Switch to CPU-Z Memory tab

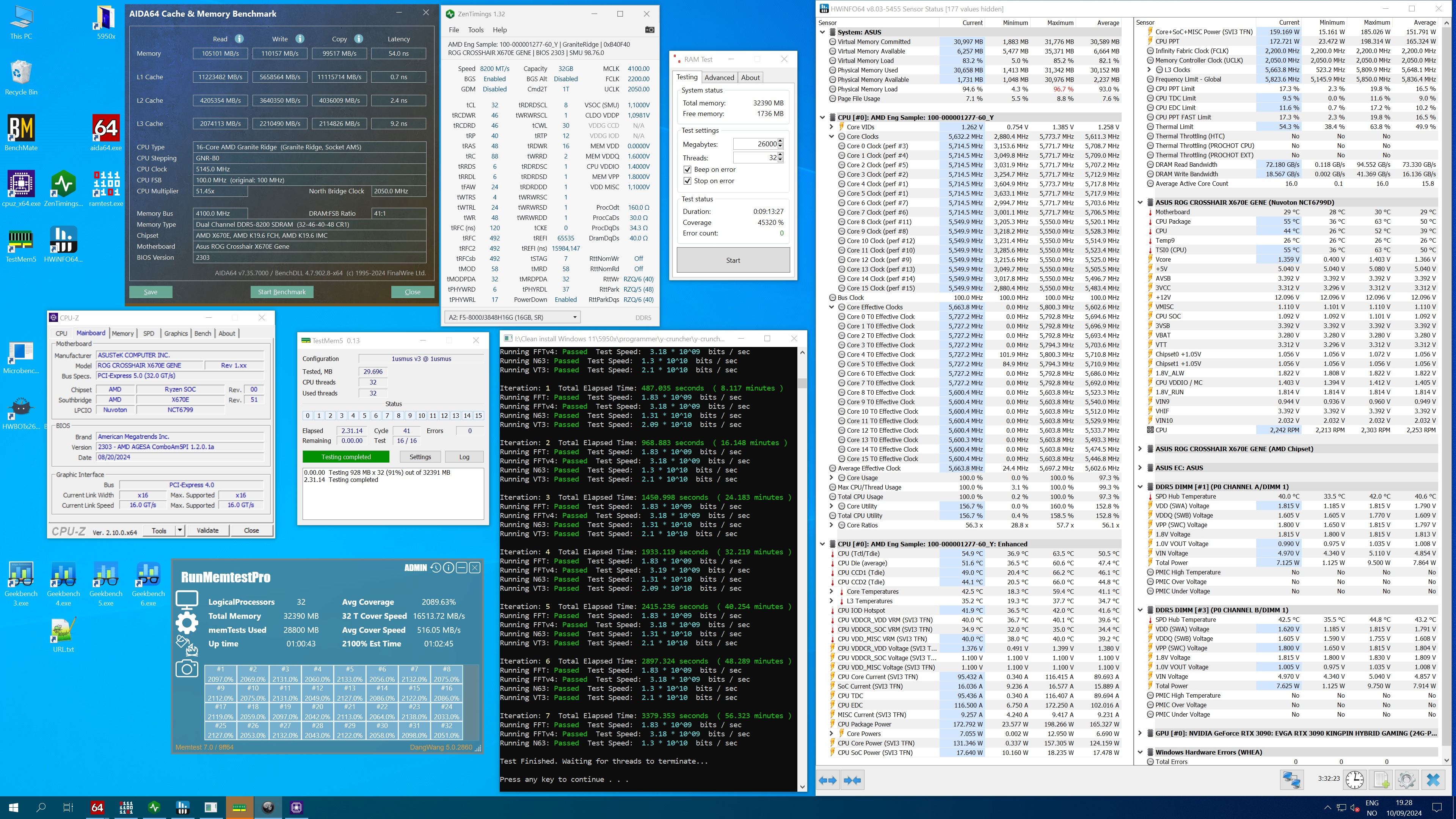(122, 334)
